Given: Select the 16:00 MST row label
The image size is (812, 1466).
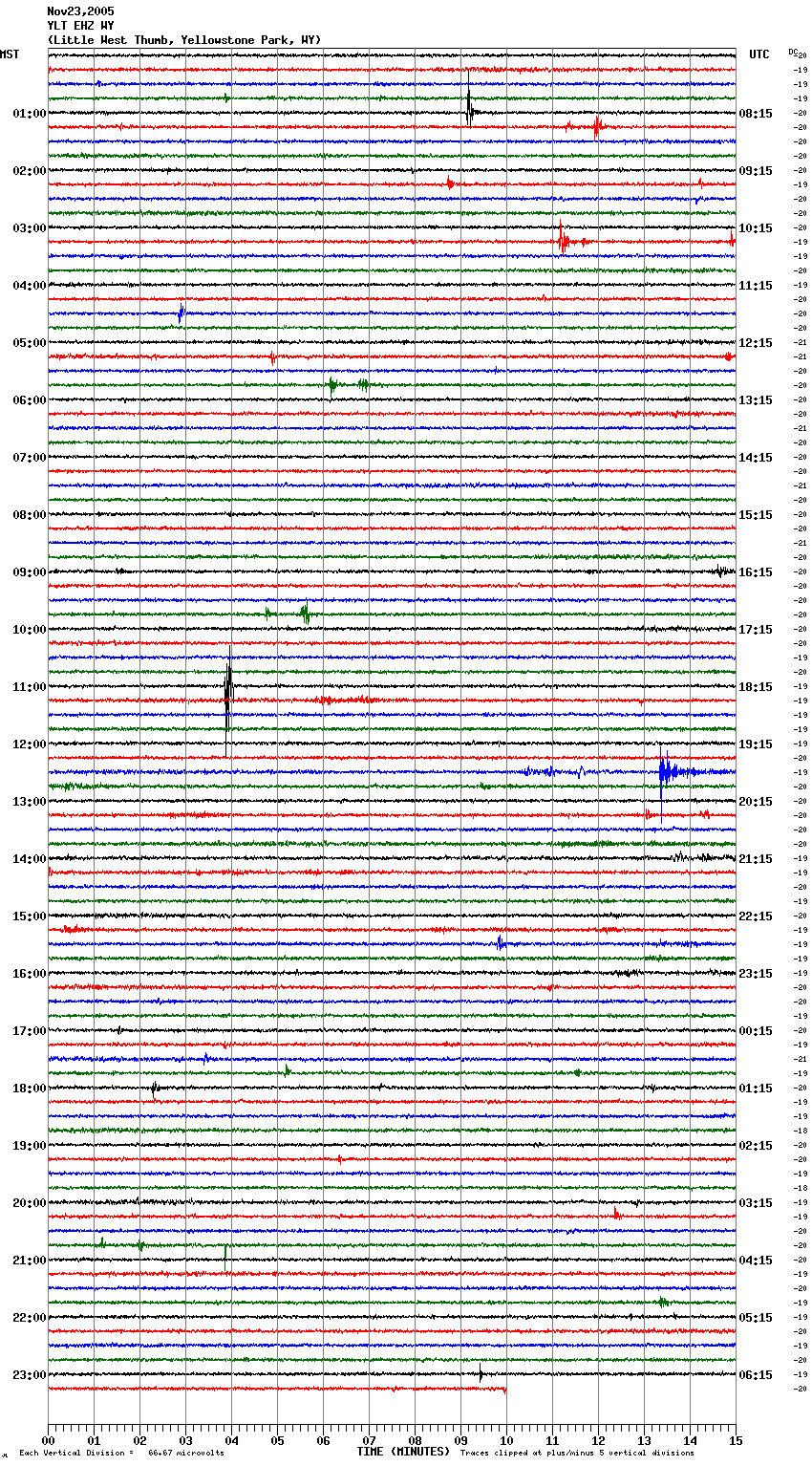Looking at the screenshot, I should click(30, 974).
